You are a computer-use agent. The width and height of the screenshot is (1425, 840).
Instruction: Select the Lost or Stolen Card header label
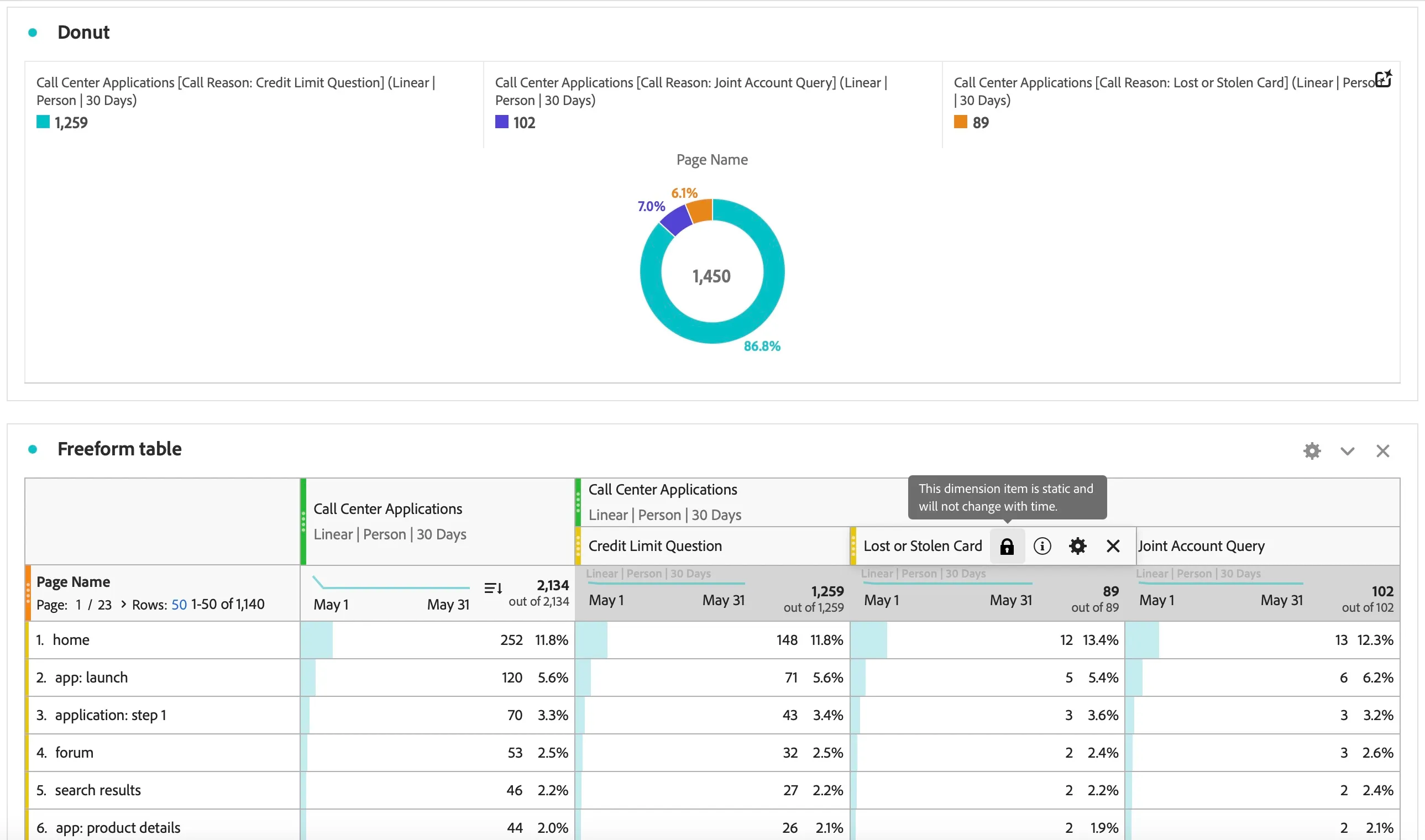[x=922, y=546]
